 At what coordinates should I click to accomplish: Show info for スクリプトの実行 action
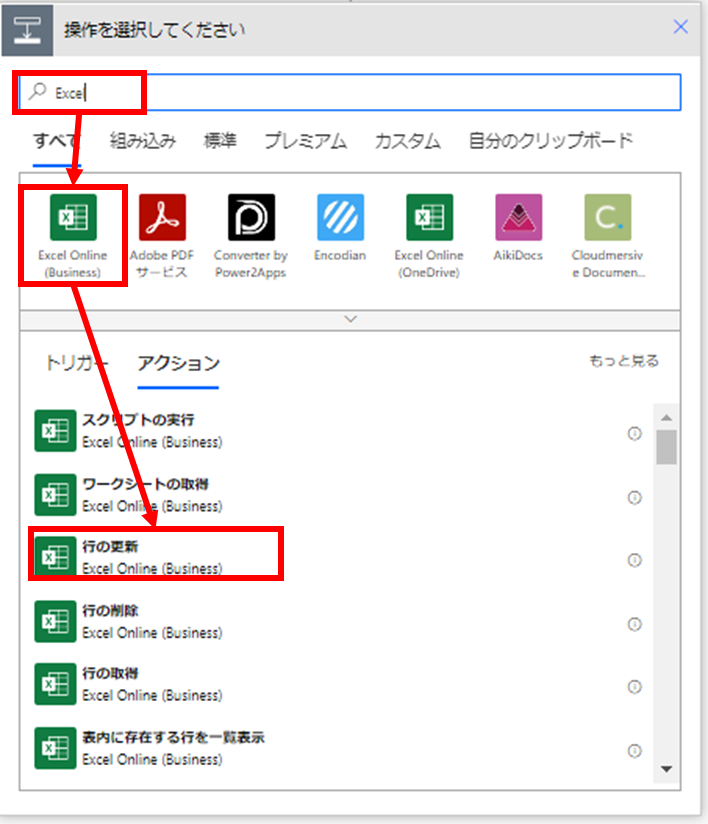[x=634, y=433]
